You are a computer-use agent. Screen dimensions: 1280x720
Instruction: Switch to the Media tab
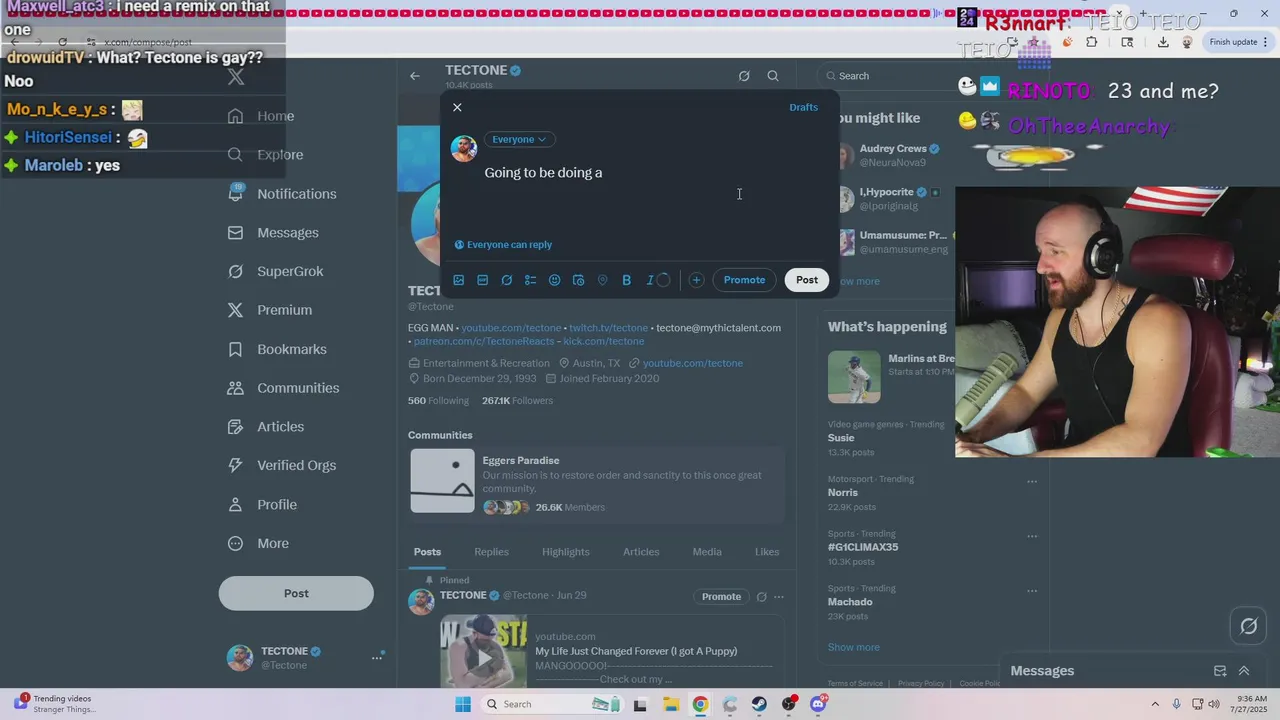tap(707, 552)
